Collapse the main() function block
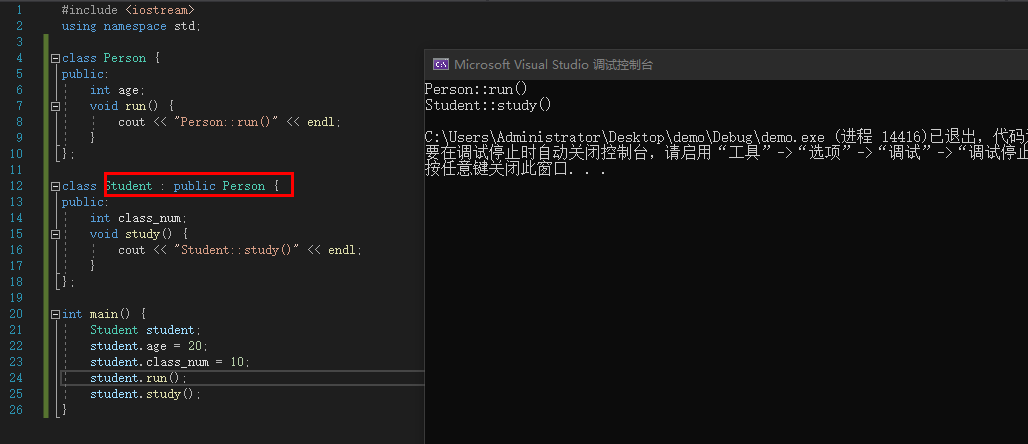Viewport: 1028px width, 444px height. point(56,314)
